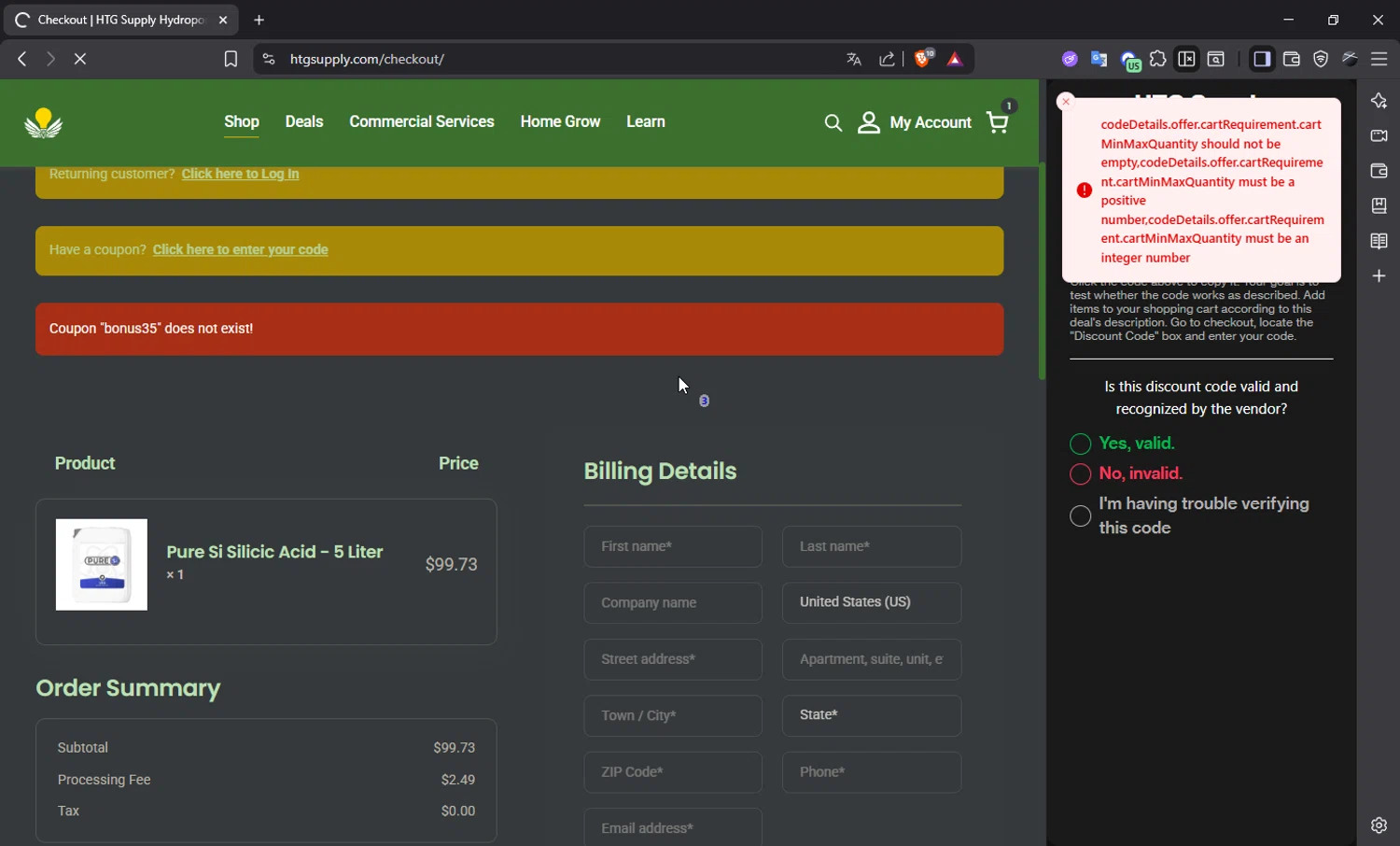Select 'Yes, valid.' option

(x=1080, y=444)
